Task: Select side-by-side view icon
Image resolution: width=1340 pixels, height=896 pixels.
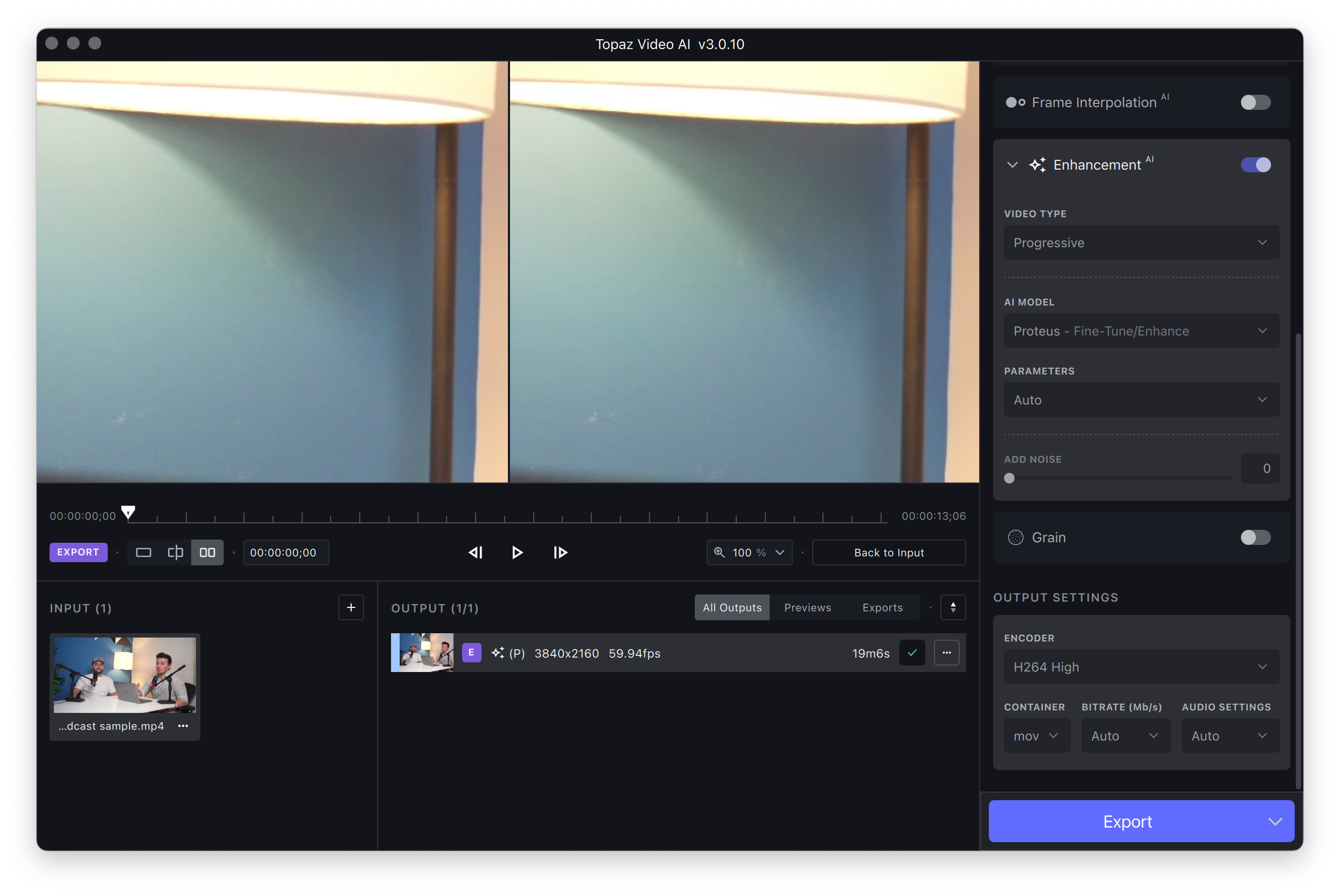Action: [x=207, y=552]
